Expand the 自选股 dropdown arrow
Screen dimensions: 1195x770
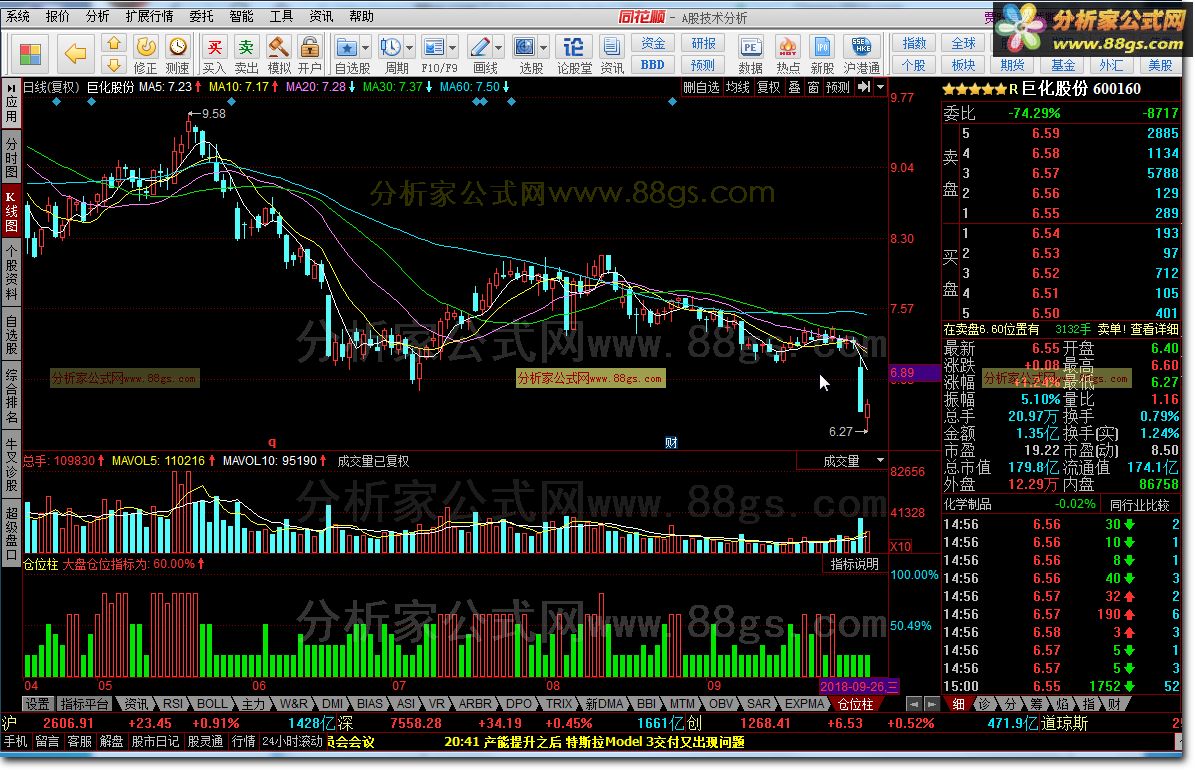(365, 48)
